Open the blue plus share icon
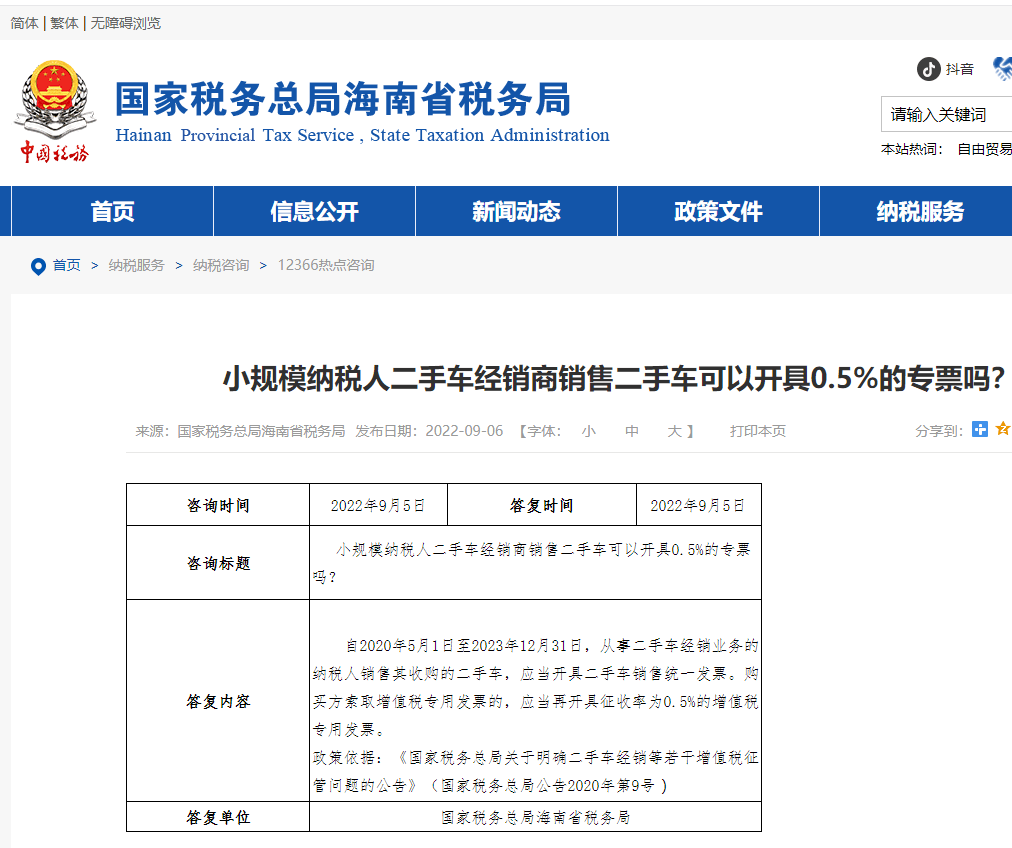 click(x=980, y=429)
